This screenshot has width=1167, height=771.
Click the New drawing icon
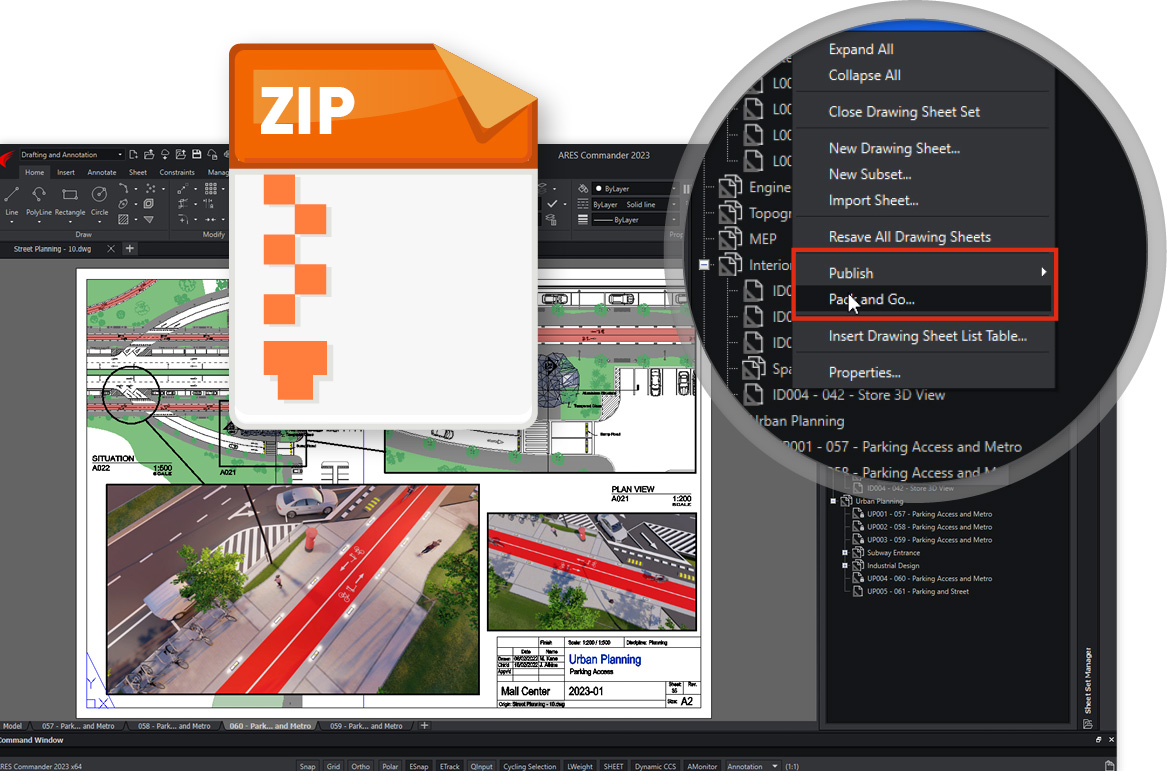(133, 155)
